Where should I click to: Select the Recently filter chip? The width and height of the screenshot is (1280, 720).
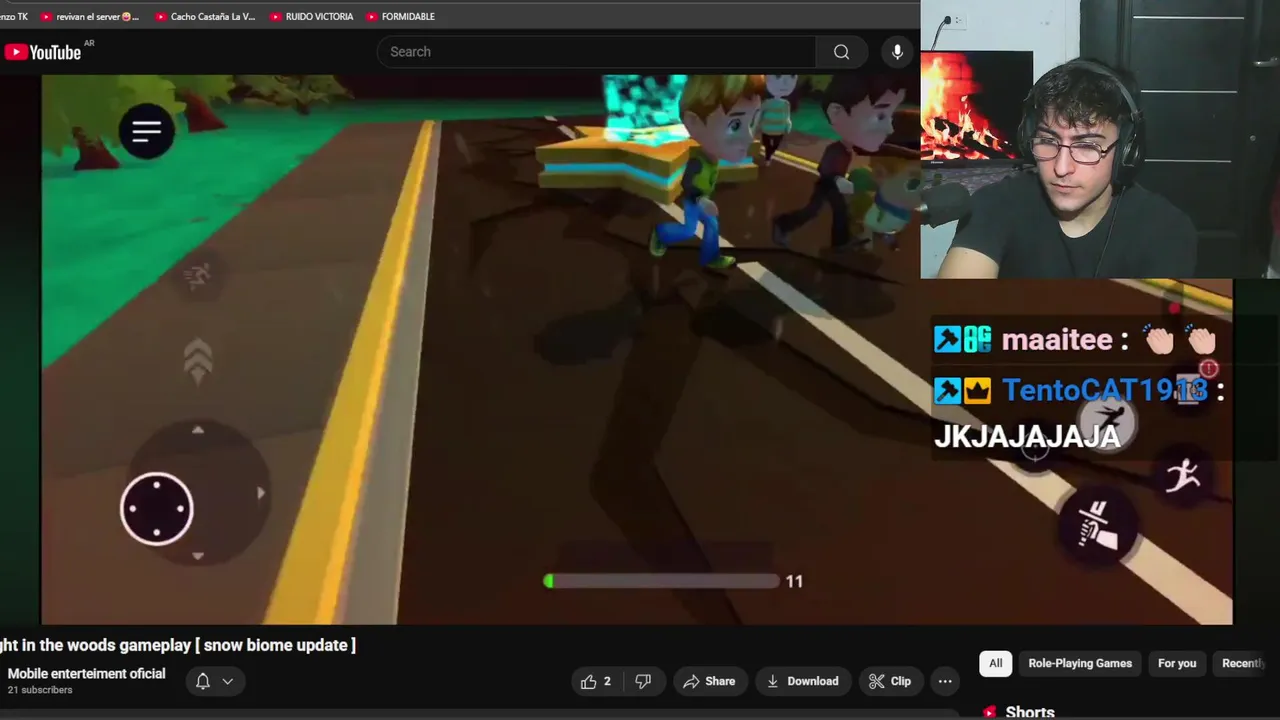click(x=1244, y=663)
